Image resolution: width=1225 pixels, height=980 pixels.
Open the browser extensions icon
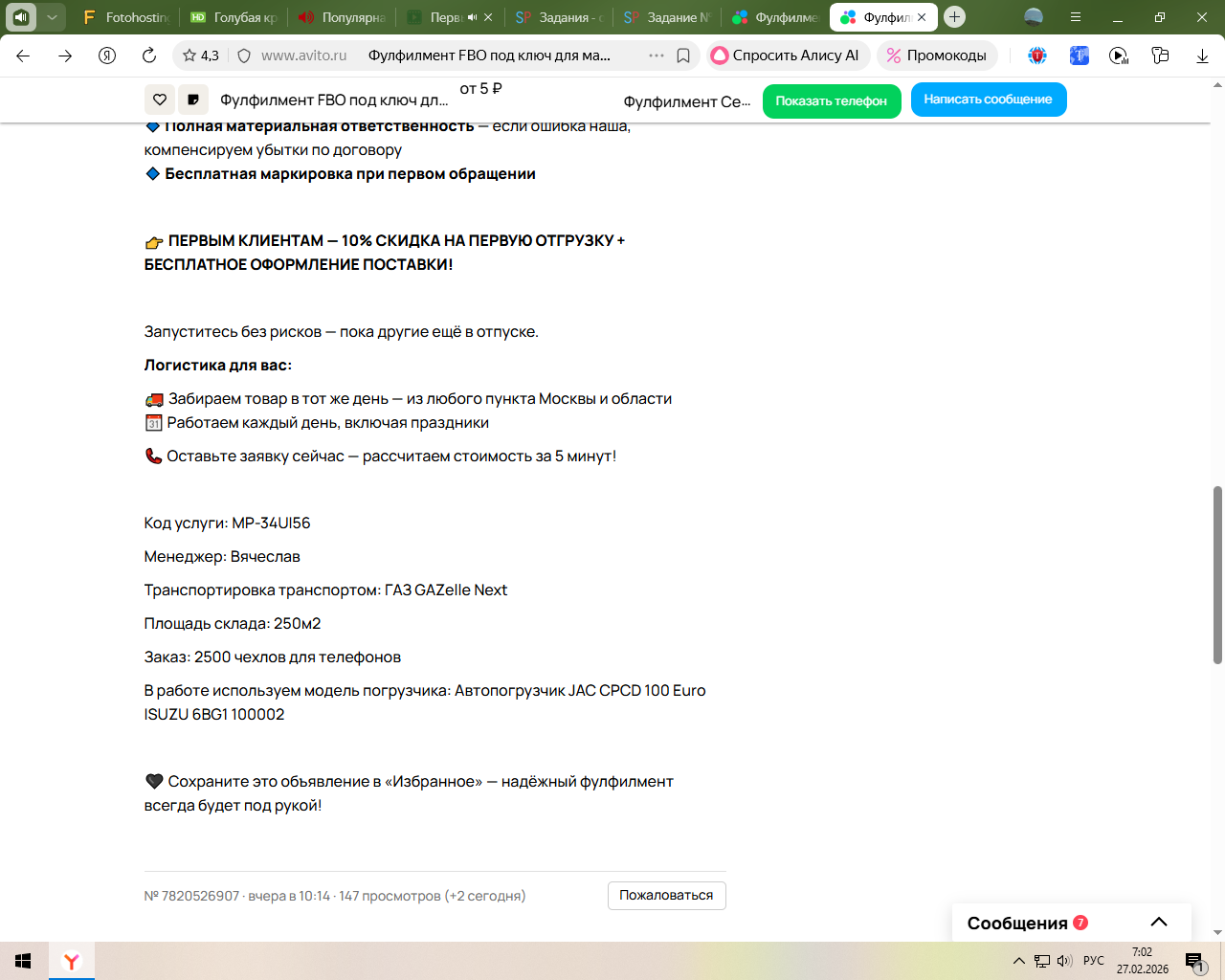1161,56
